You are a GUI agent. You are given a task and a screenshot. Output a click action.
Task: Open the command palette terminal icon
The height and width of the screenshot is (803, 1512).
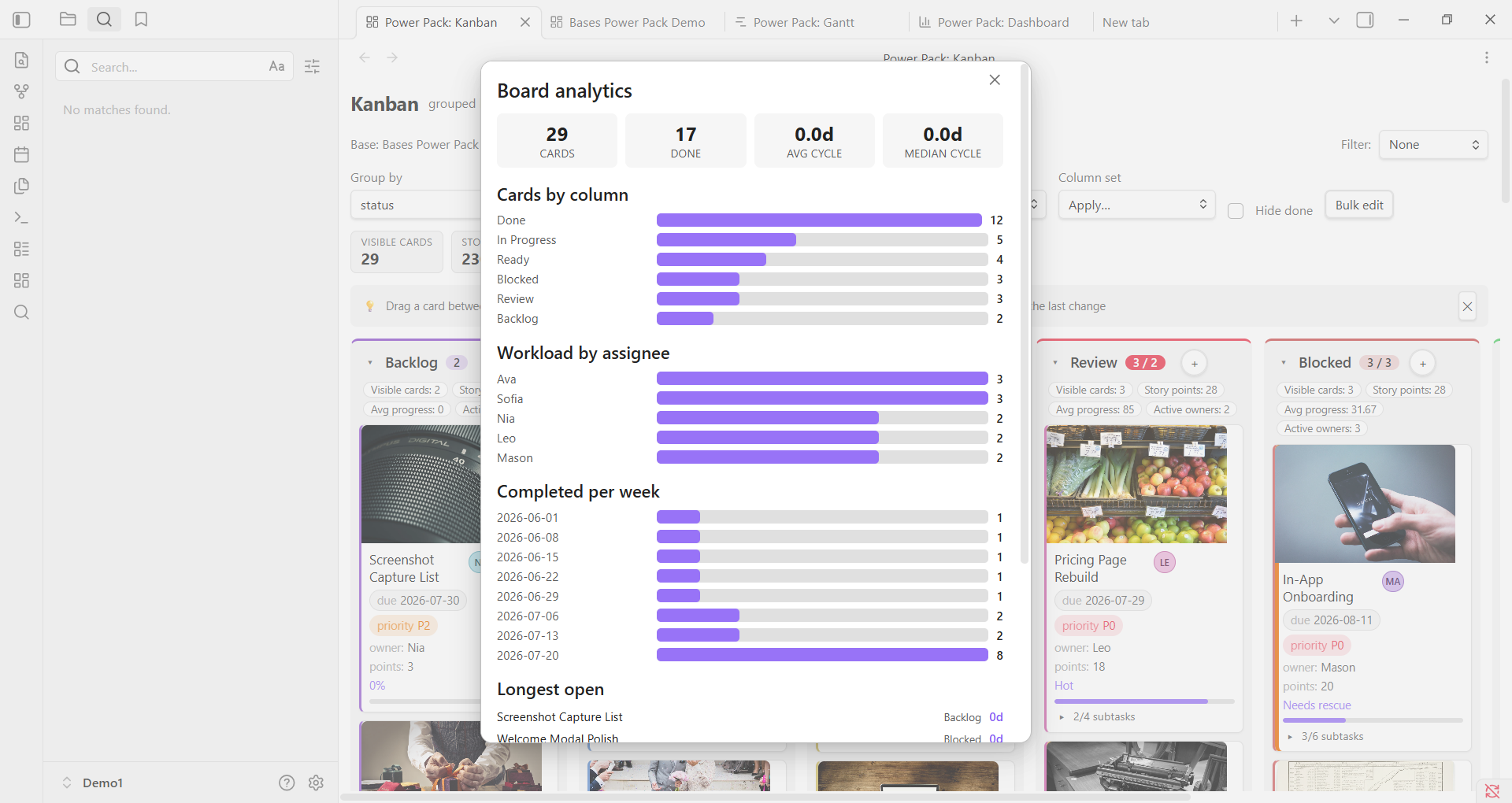point(22,217)
